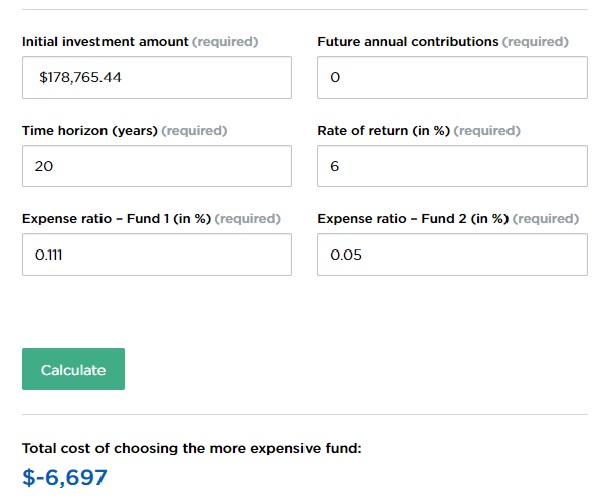Click the "Expense ratio – Fund 2" label

click(414, 218)
